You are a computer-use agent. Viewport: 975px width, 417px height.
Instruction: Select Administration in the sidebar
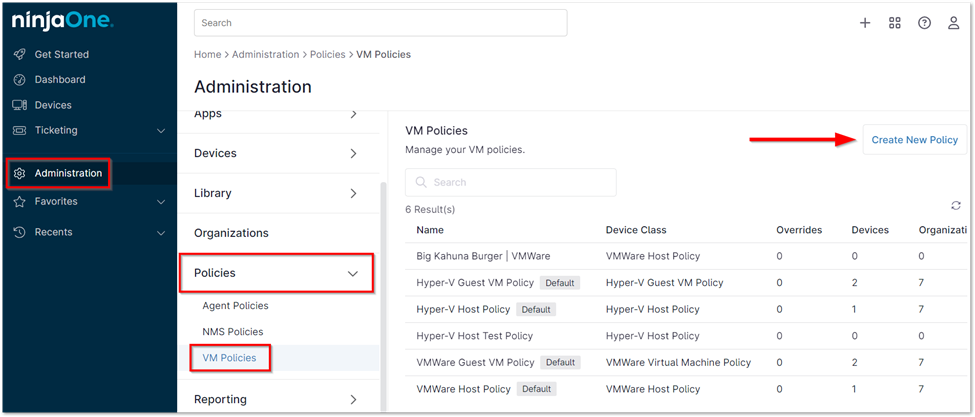[68, 173]
